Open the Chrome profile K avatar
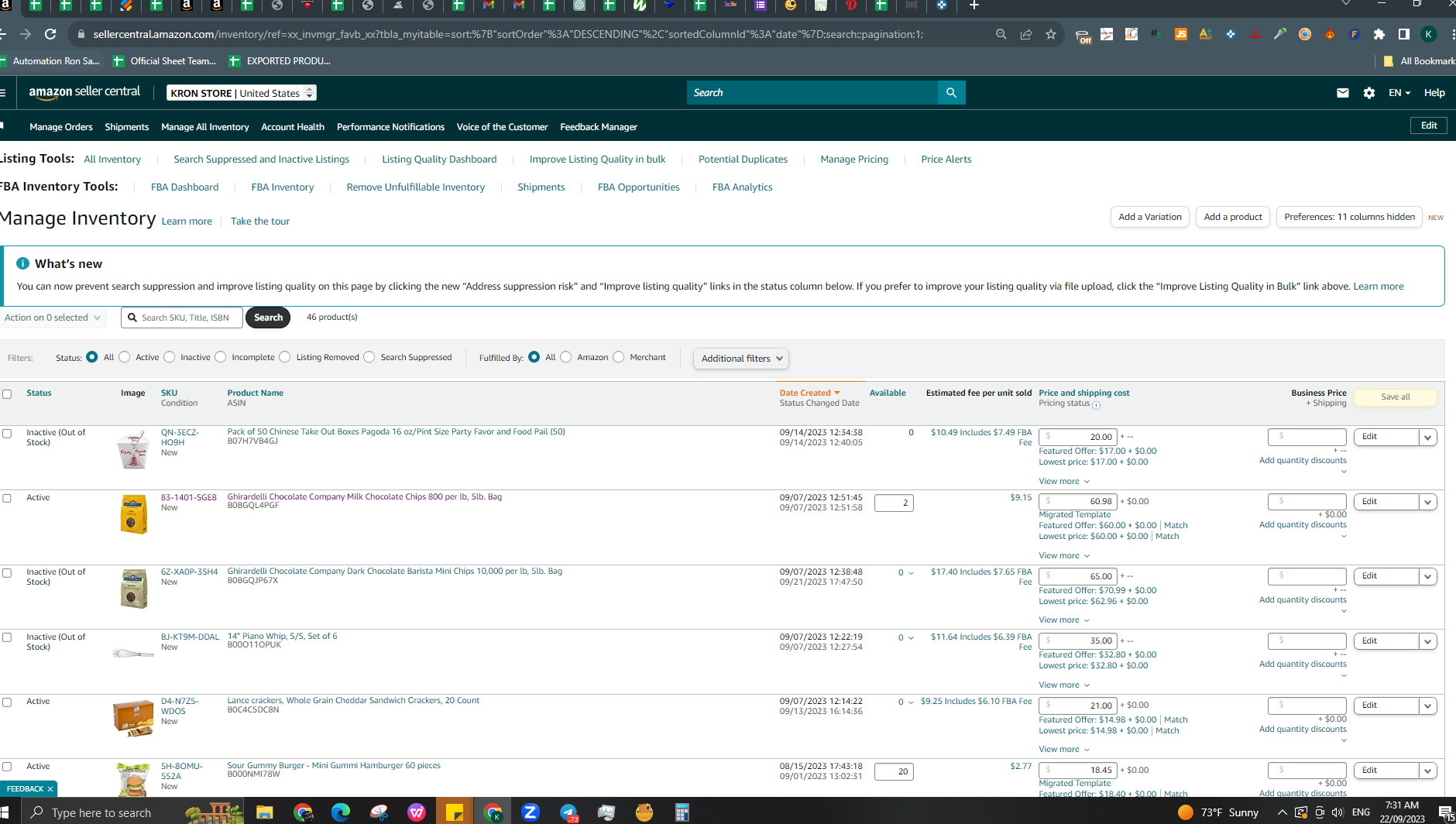1456x824 pixels. pos(1429,34)
